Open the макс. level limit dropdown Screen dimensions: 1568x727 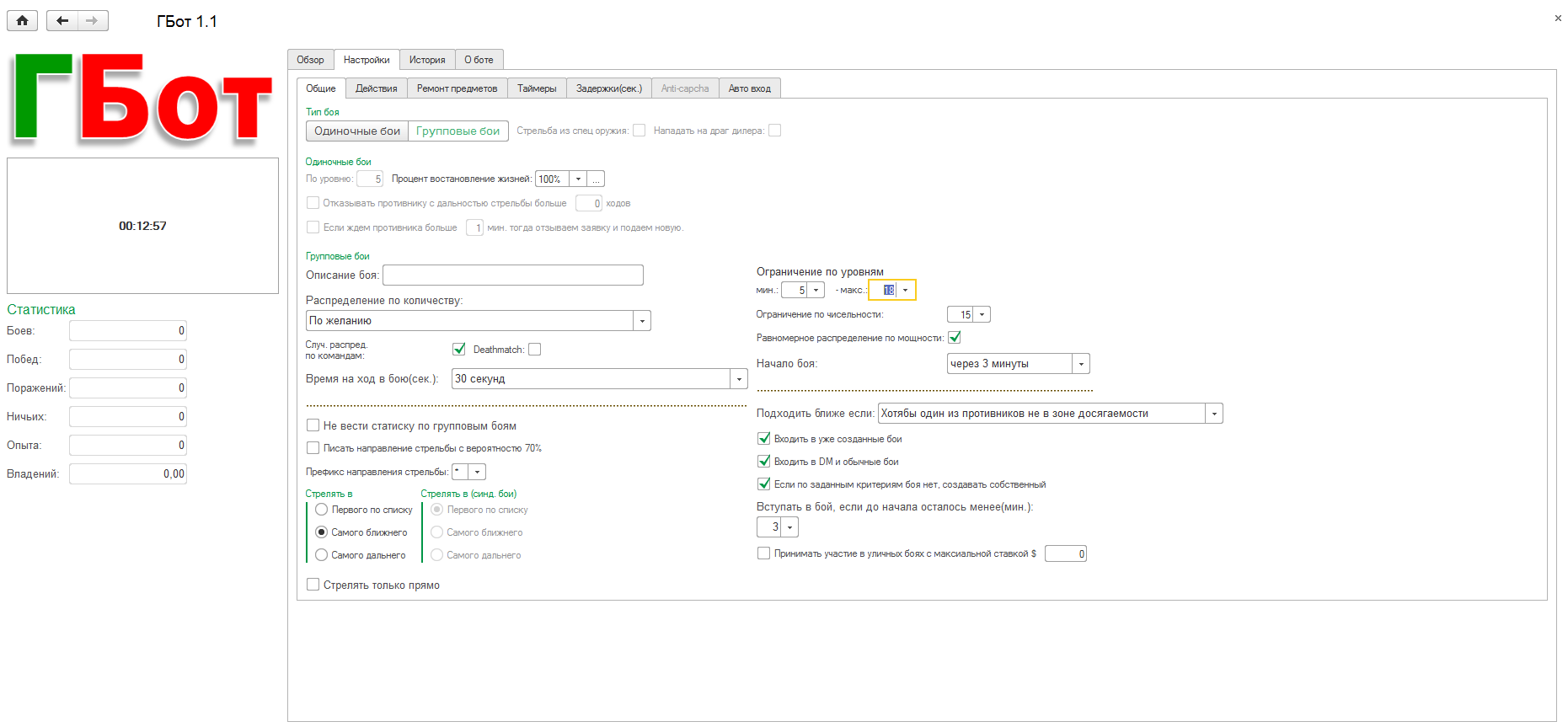pyautogui.click(x=905, y=290)
